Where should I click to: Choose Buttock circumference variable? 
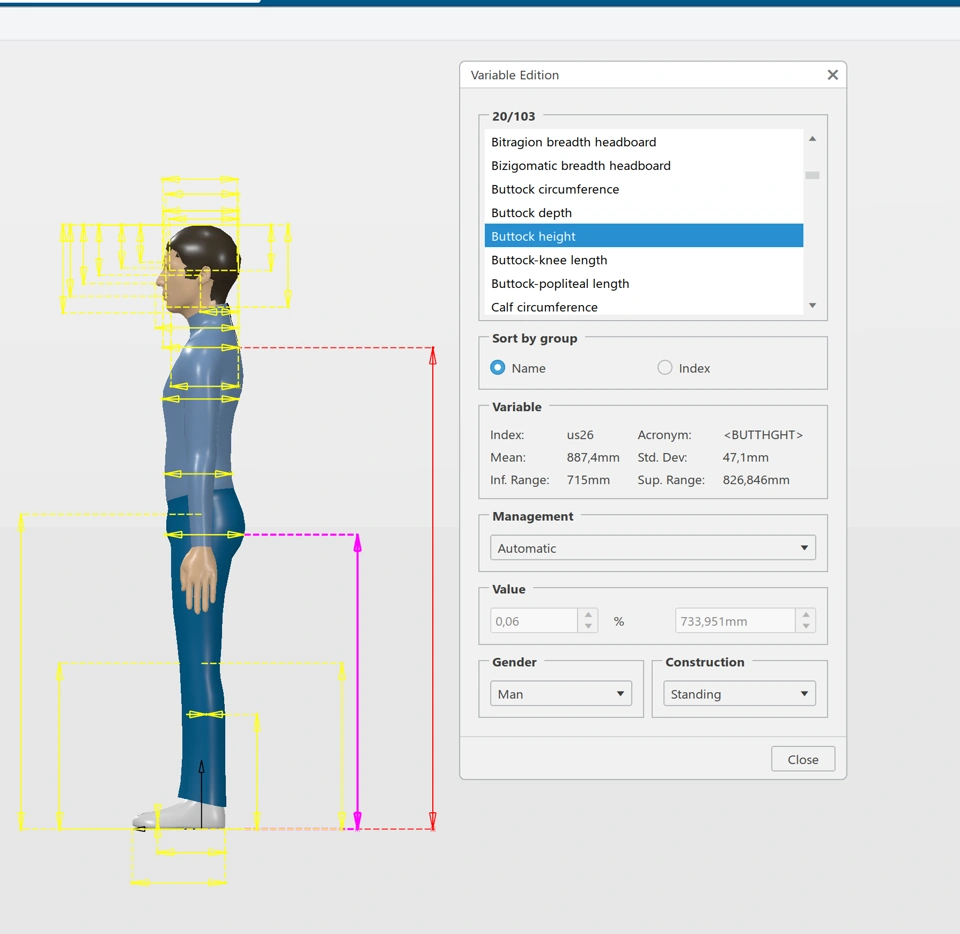tap(643, 189)
